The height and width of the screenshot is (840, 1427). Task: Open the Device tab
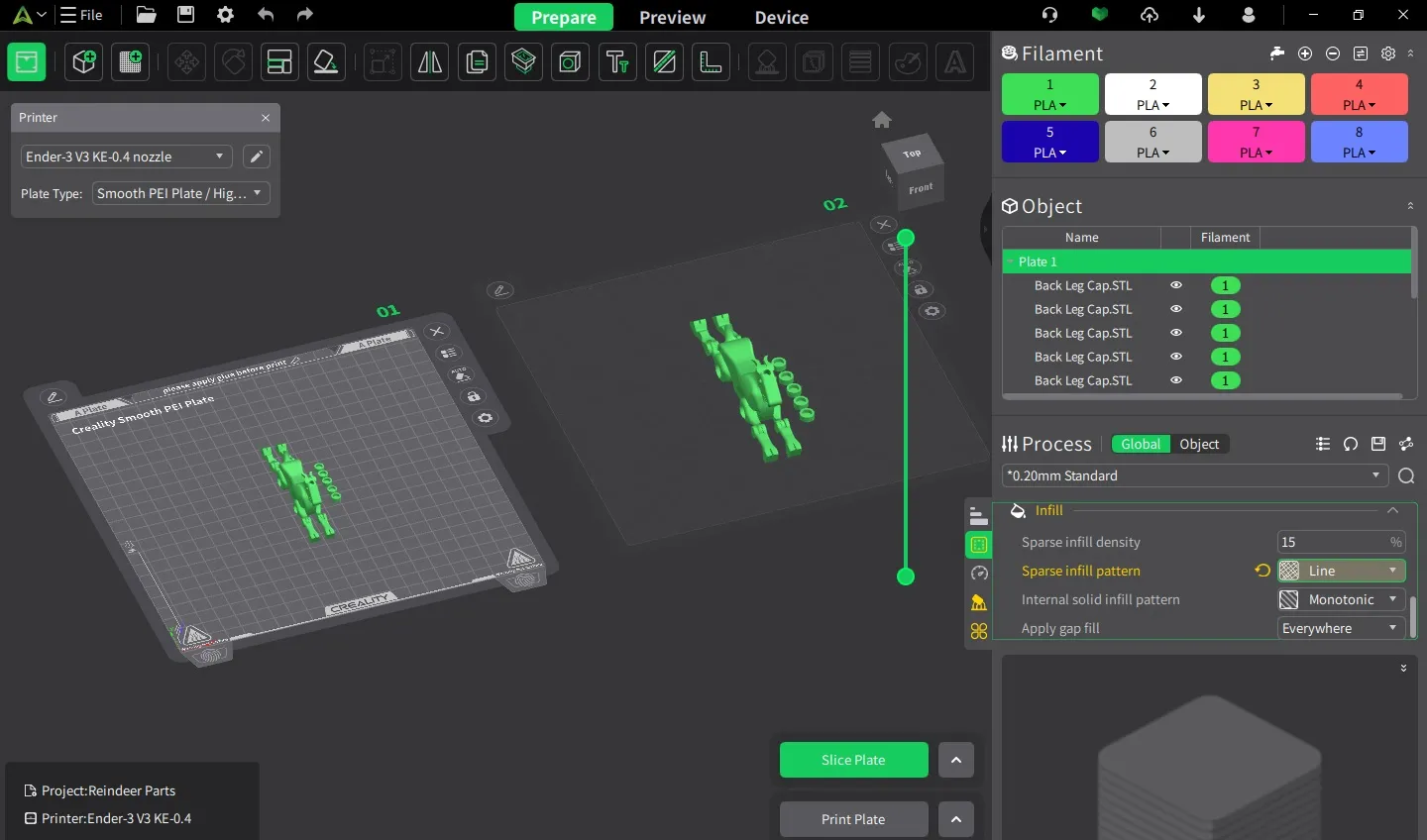(781, 17)
